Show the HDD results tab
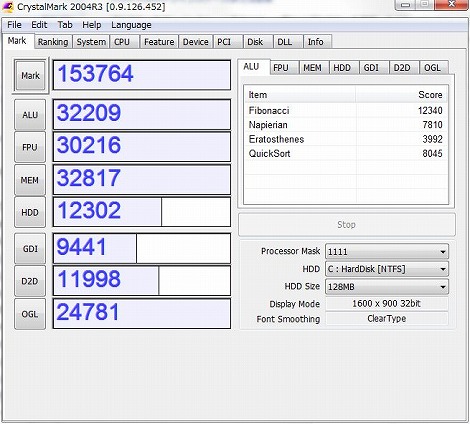The height and width of the screenshot is (424, 470). 344,68
